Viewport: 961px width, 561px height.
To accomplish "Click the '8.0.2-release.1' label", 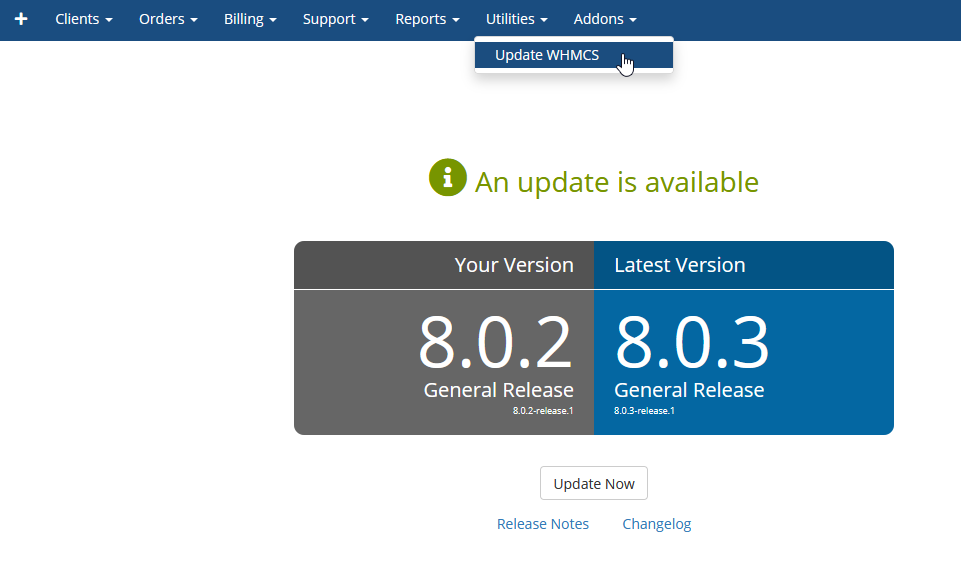I will 543,411.
